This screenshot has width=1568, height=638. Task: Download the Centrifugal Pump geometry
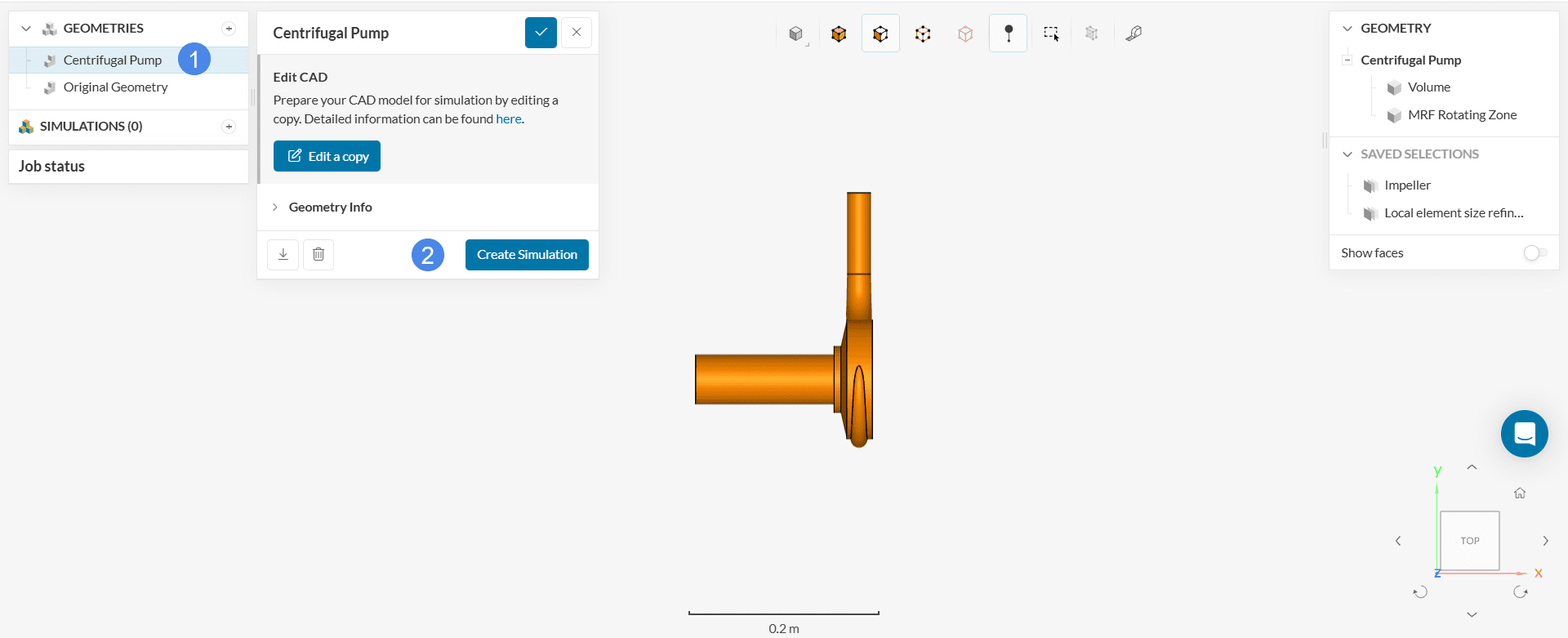[x=283, y=255]
